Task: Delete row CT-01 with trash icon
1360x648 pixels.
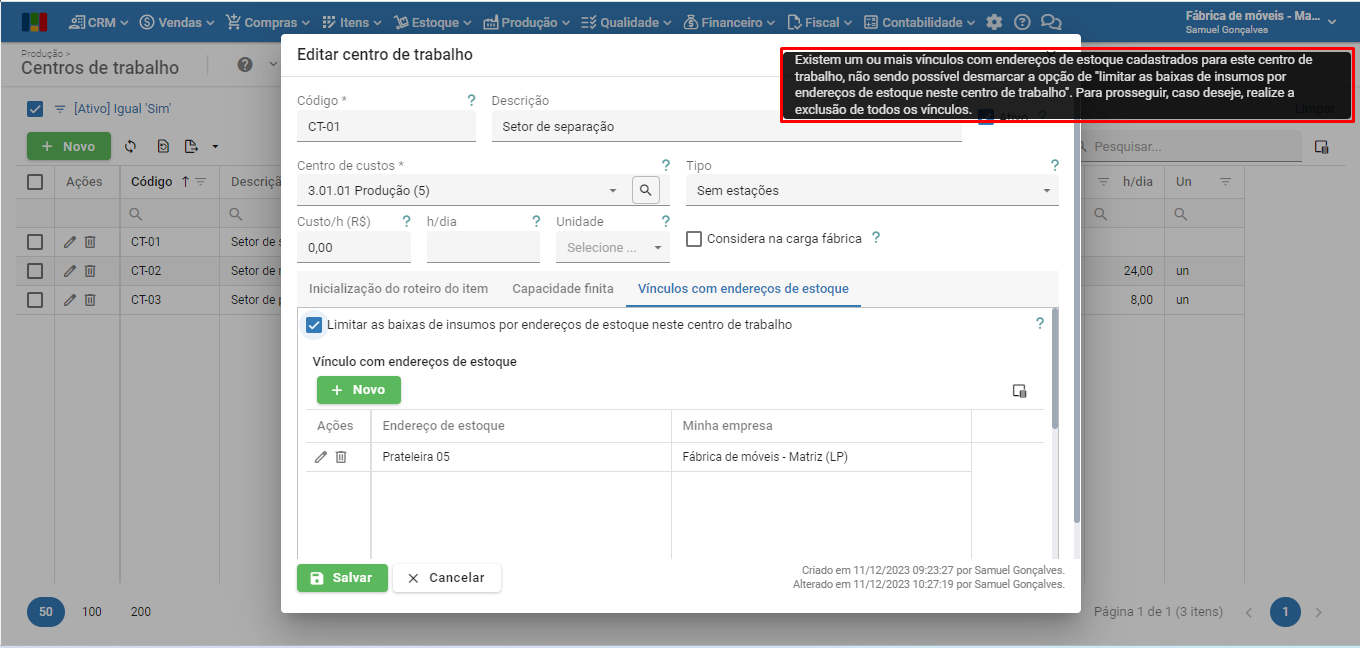Action: (89, 242)
